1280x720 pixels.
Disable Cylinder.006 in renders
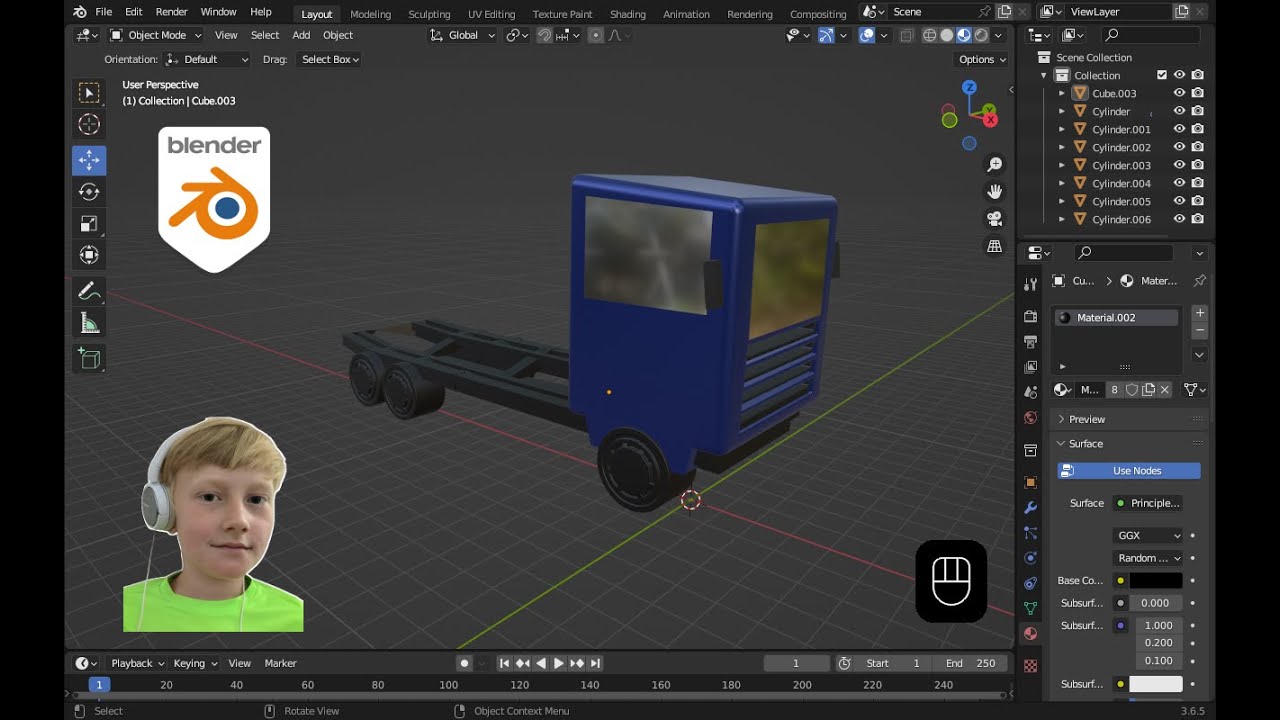(x=1197, y=219)
